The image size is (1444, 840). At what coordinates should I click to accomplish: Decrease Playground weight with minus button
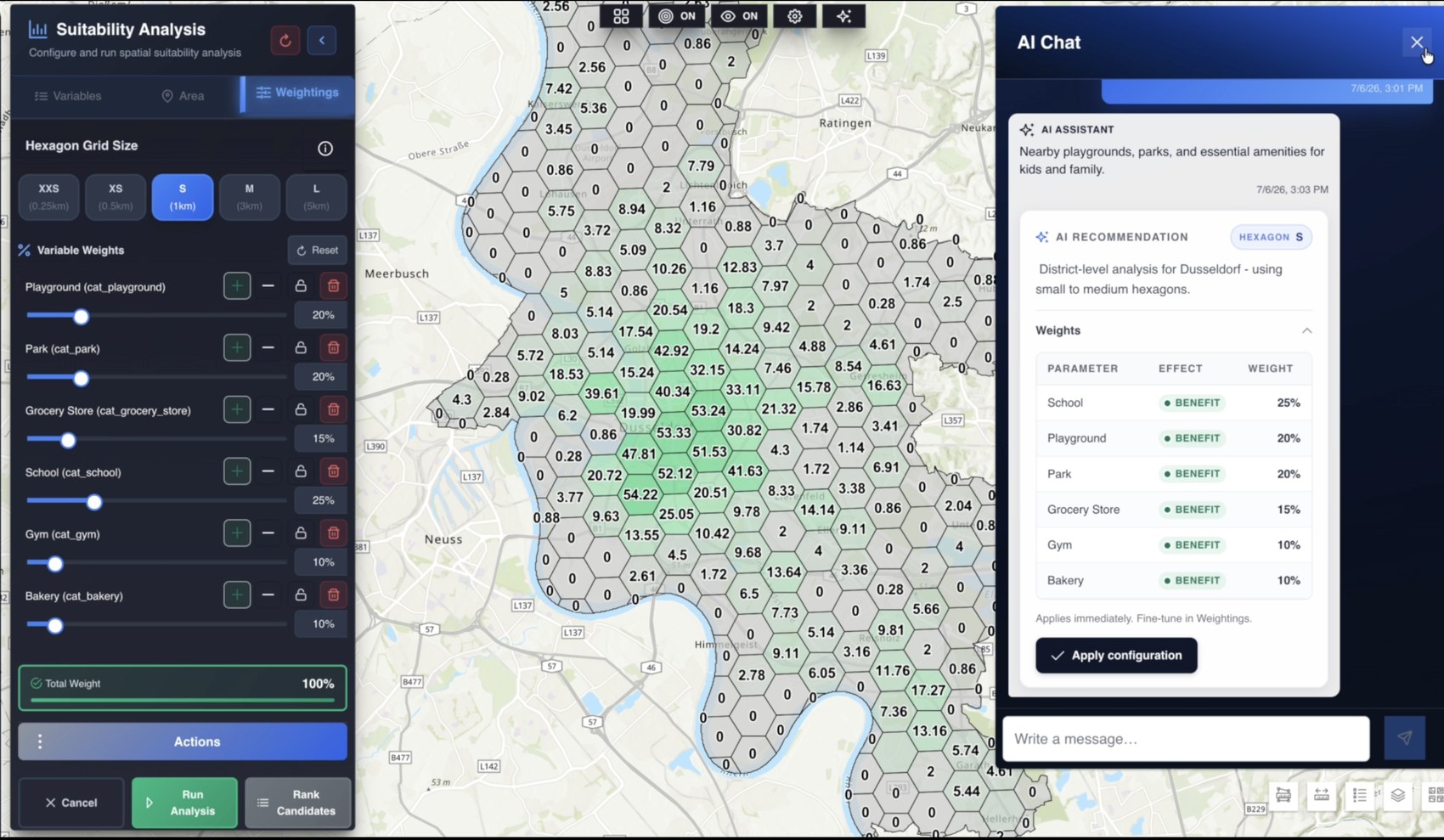(268, 286)
